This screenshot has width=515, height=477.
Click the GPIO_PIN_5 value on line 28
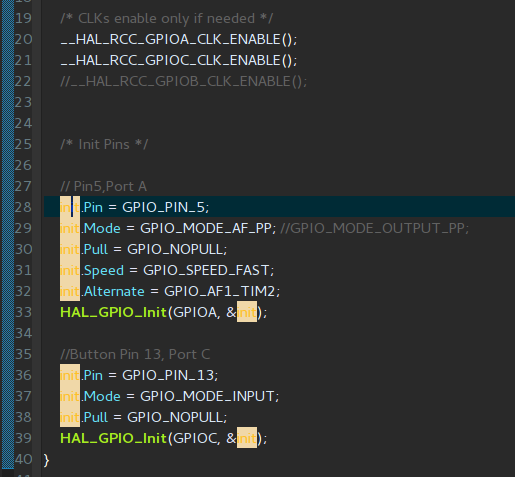(163, 207)
